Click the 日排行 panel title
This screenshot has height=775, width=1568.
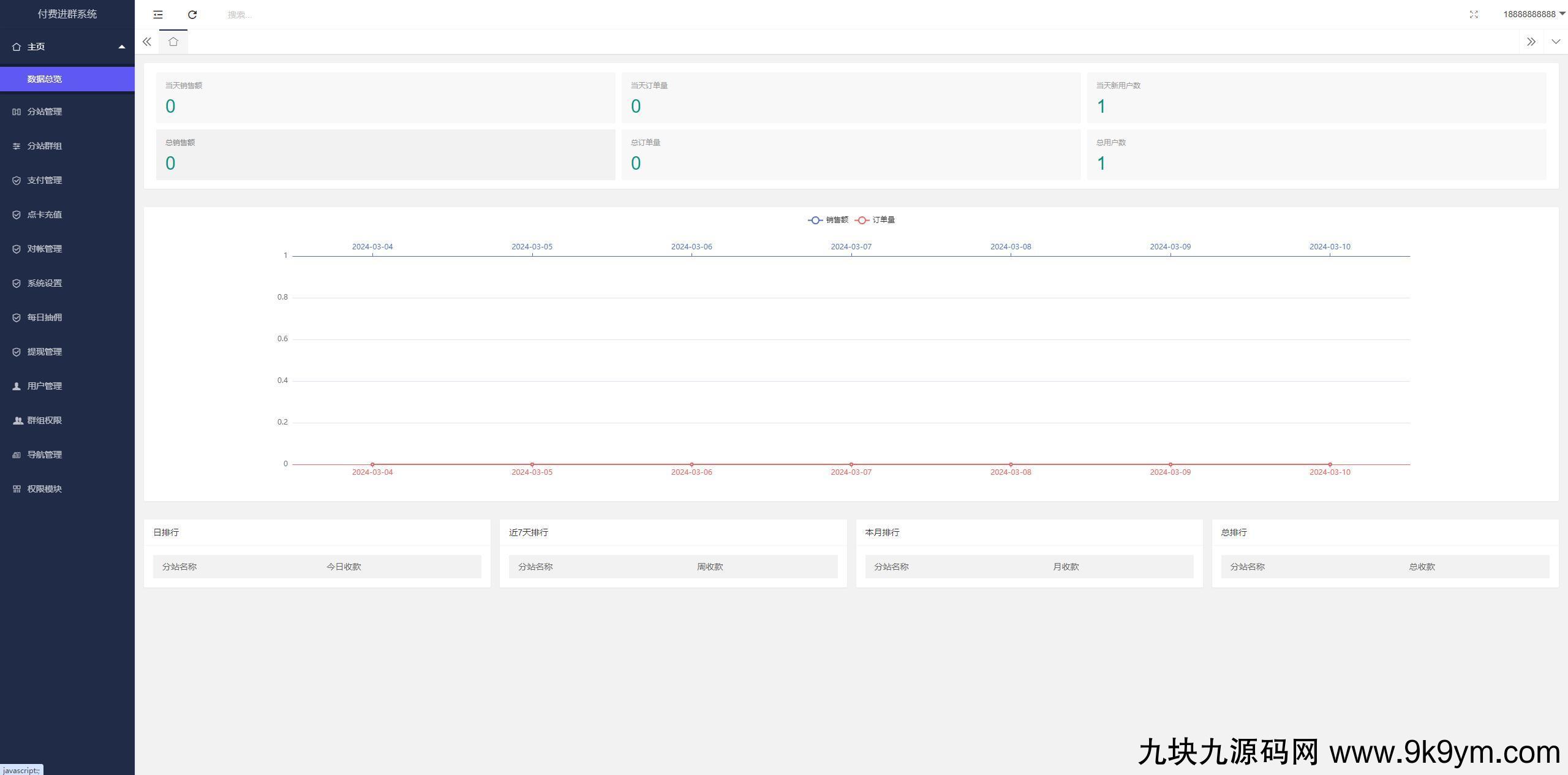[166, 532]
